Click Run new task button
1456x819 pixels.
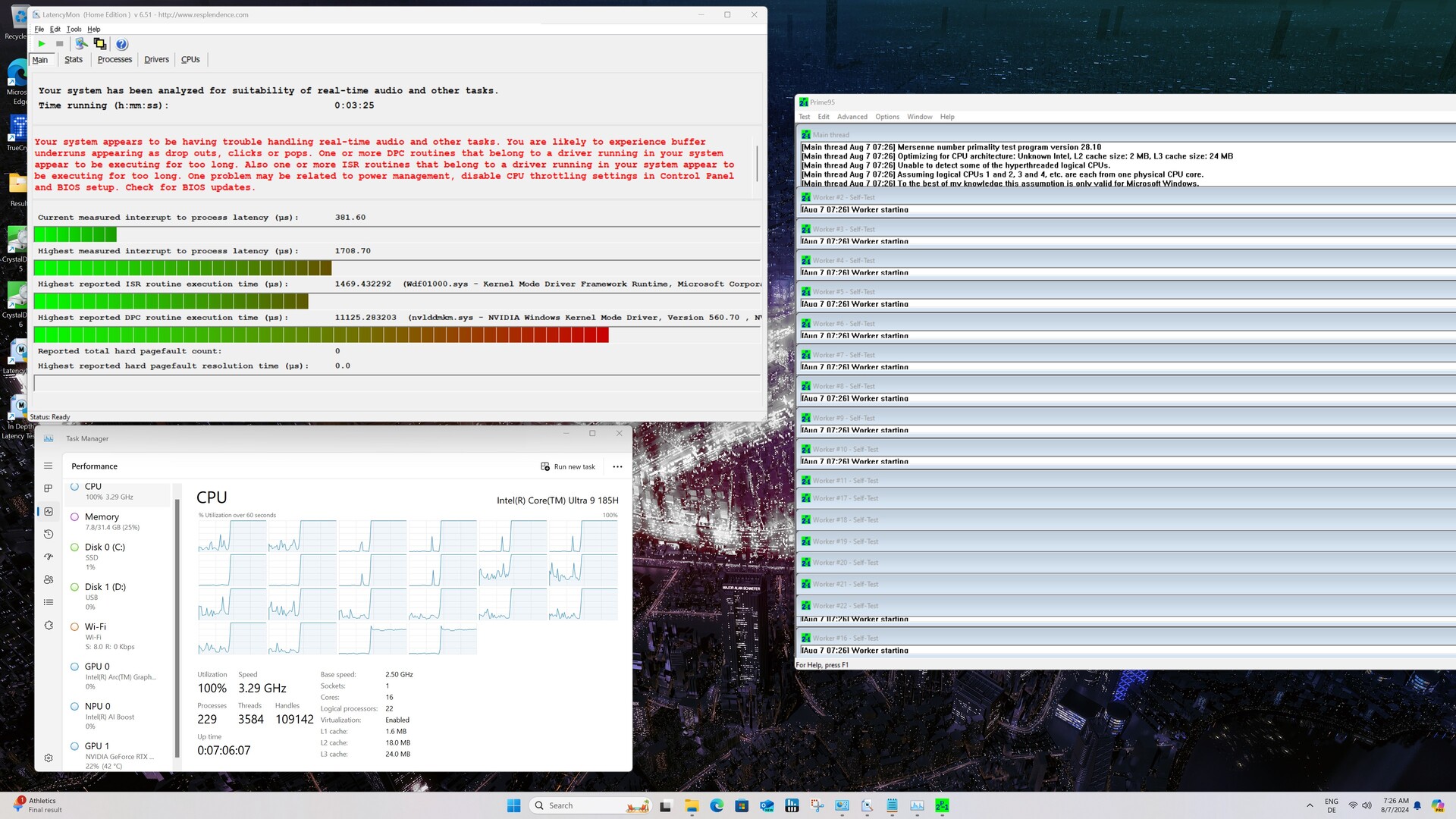568,466
